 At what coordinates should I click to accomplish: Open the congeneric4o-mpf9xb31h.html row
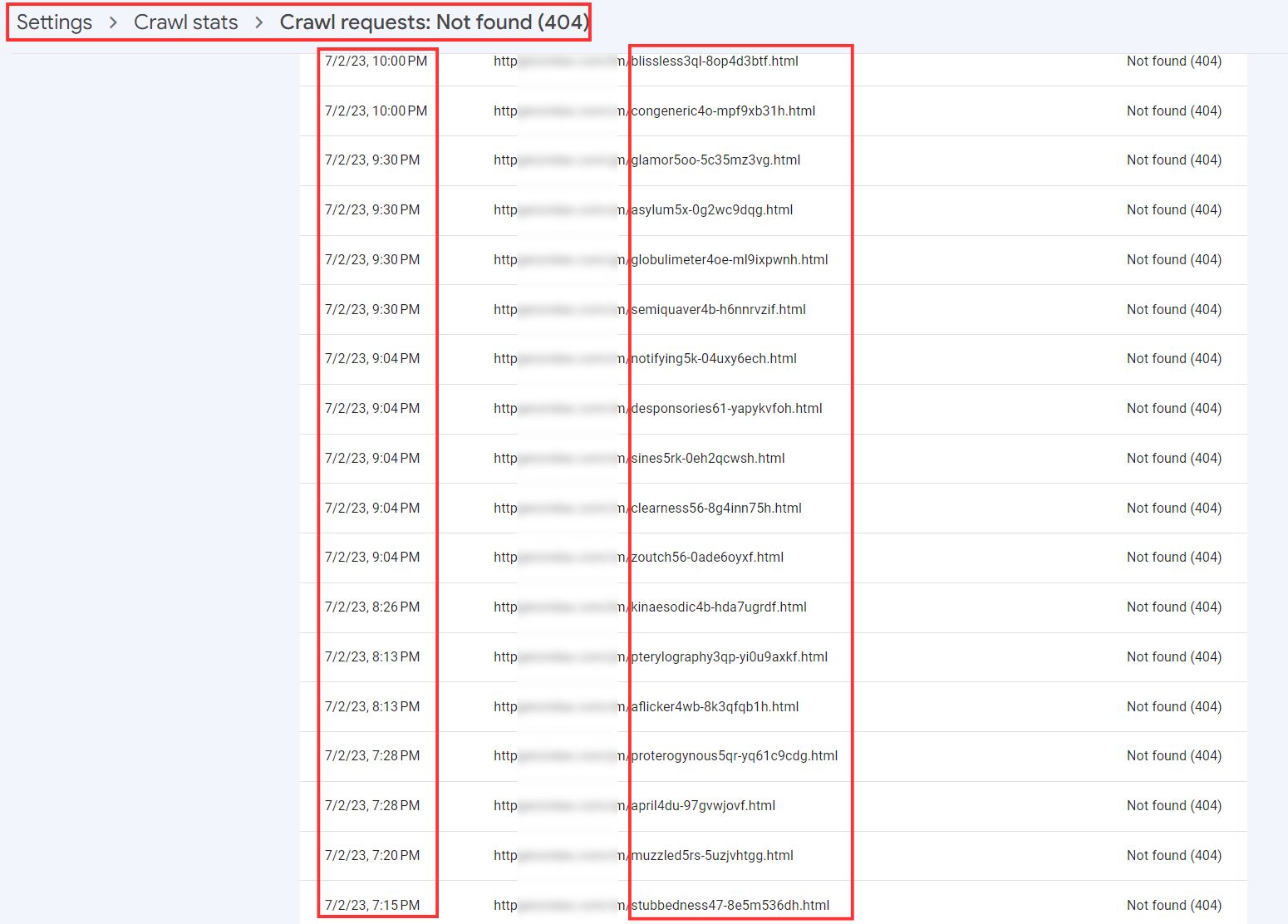pyautogui.click(x=773, y=111)
